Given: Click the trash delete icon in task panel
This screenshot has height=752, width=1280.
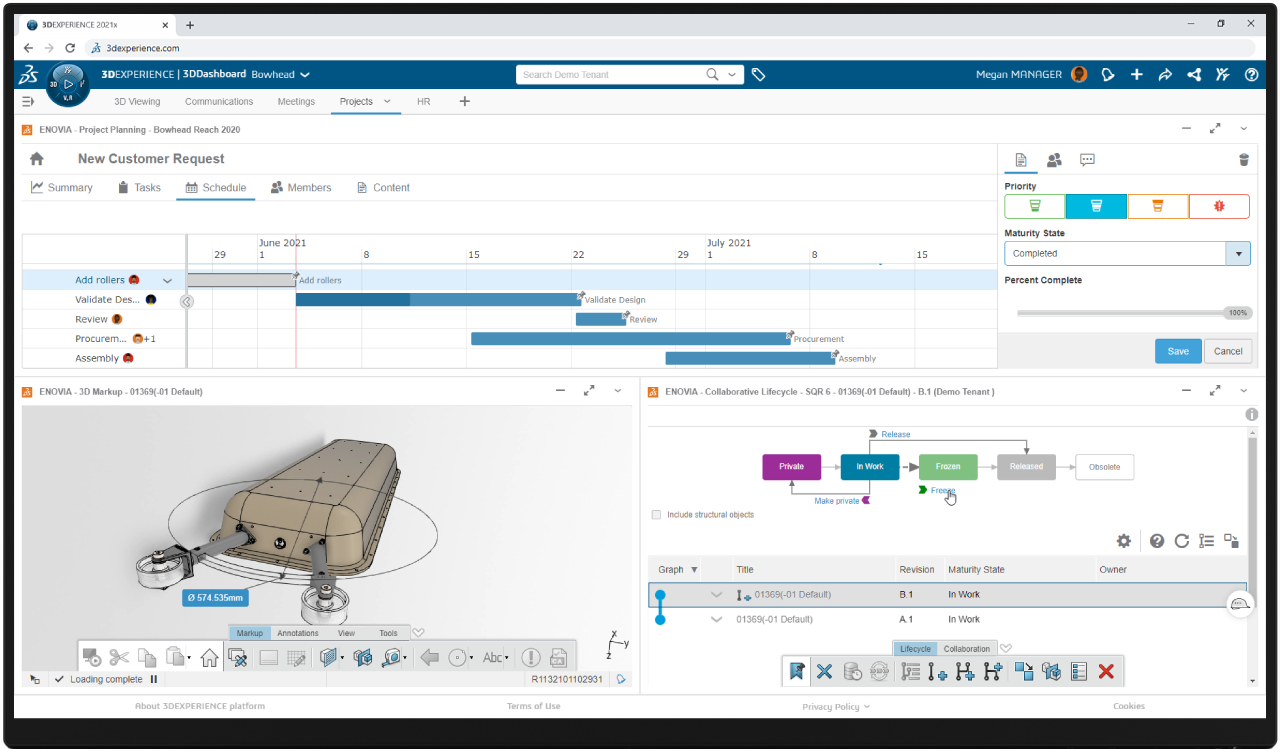Looking at the screenshot, I should point(1244,160).
